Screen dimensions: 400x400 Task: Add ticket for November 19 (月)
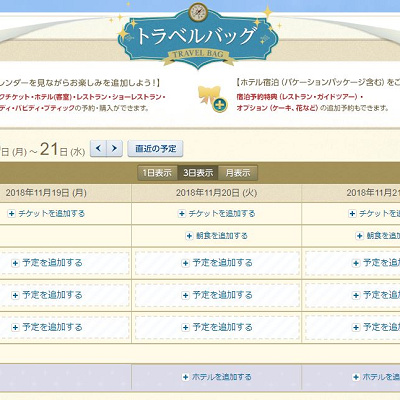click(47, 213)
